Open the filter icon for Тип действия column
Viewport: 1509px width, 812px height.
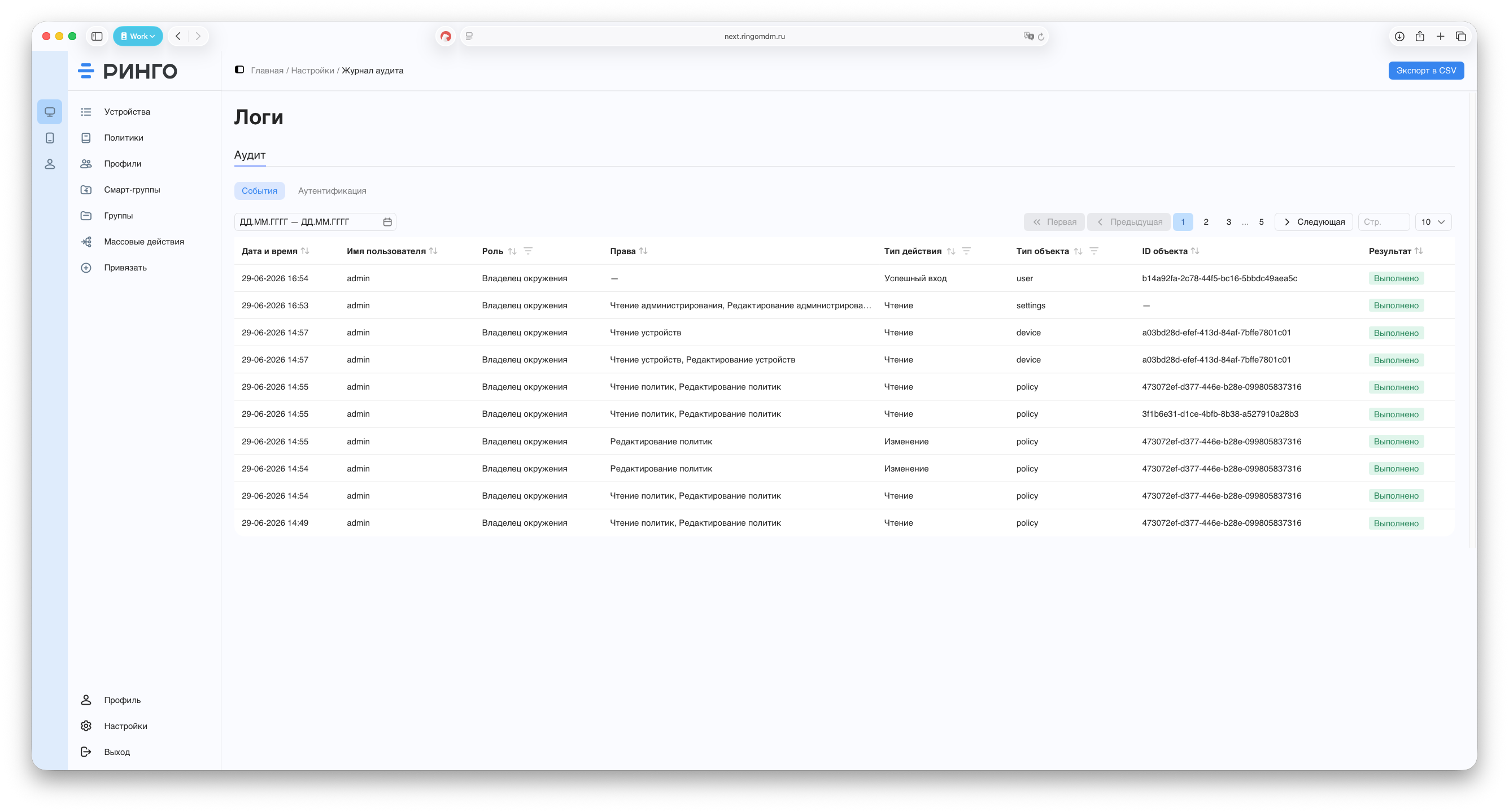[966, 251]
